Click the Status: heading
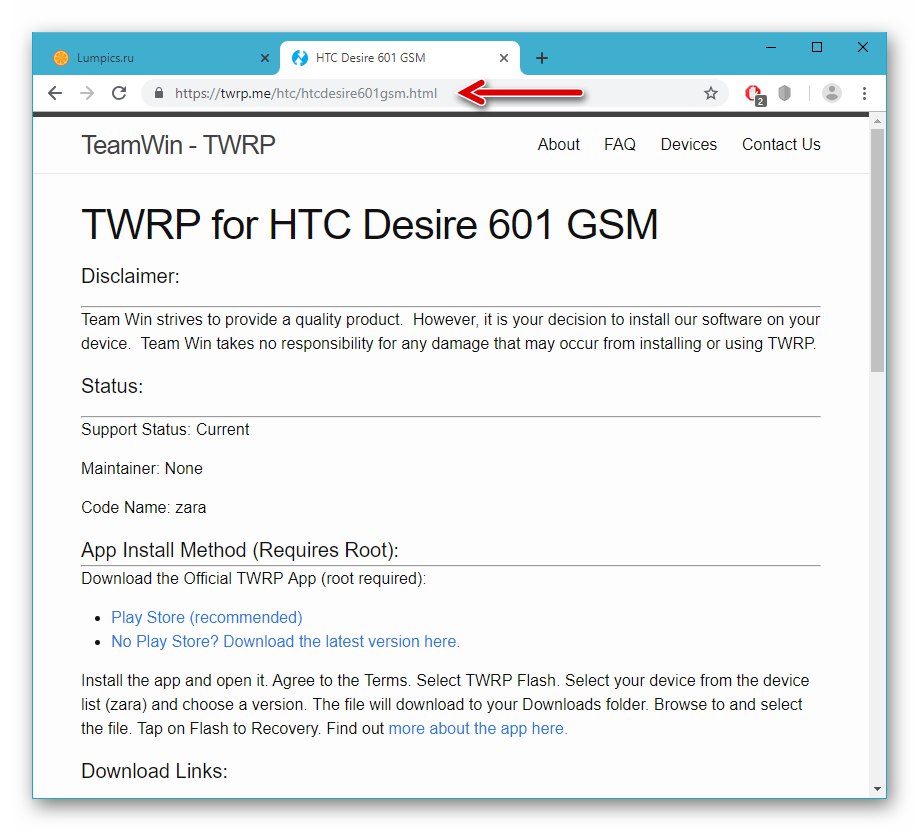 [x=112, y=386]
